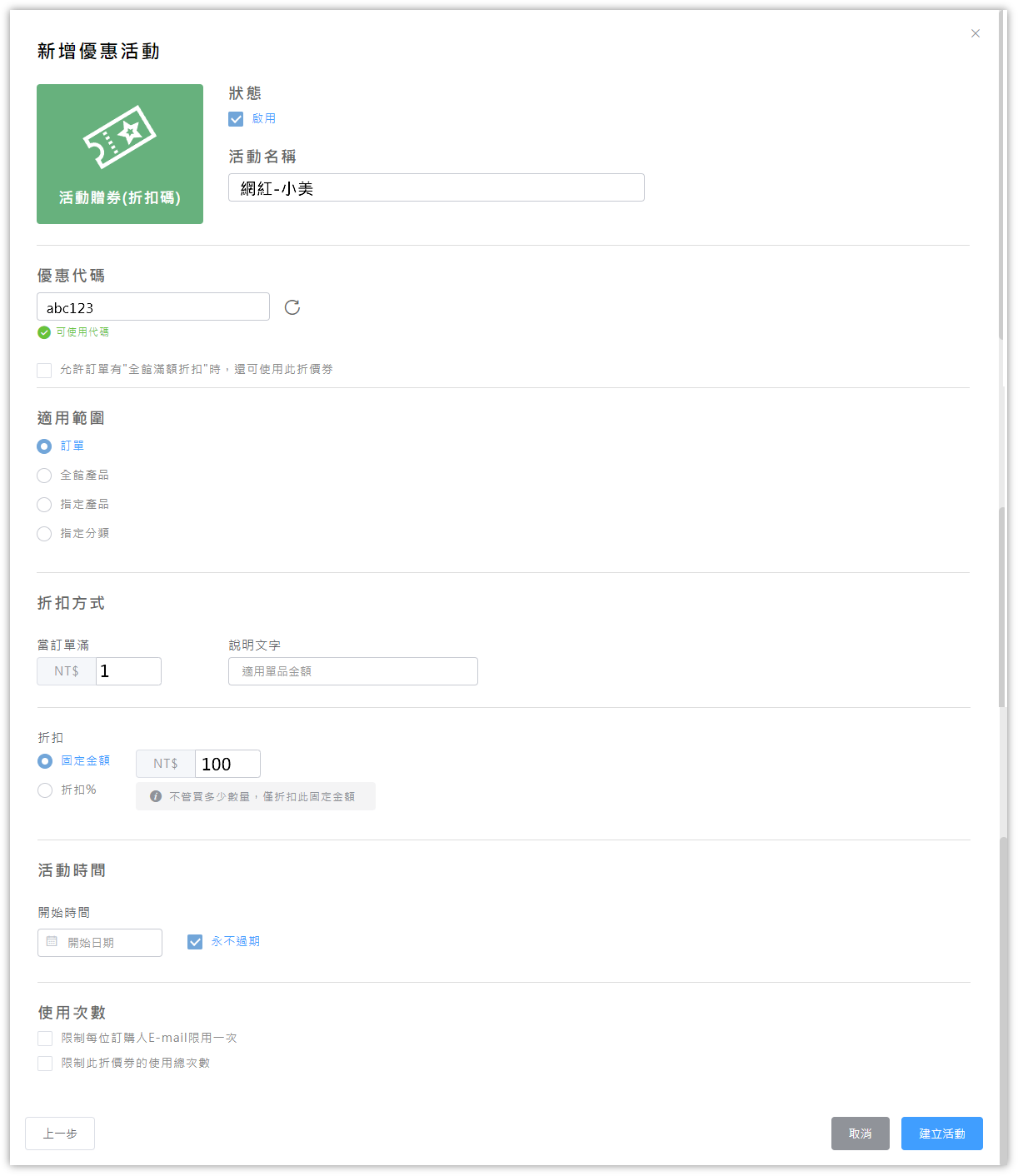Click the 建立活動 button
The height and width of the screenshot is (1176, 1018).
(941, 1134)
